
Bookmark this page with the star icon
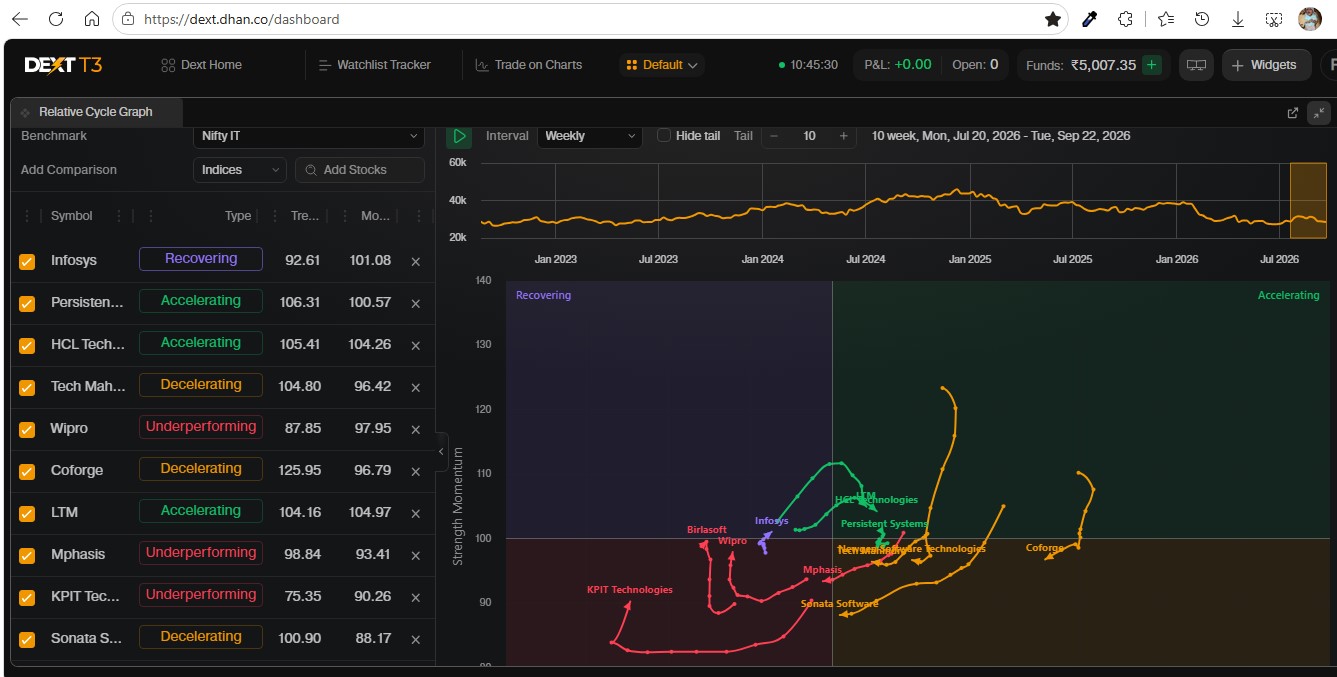(1052, 19)
